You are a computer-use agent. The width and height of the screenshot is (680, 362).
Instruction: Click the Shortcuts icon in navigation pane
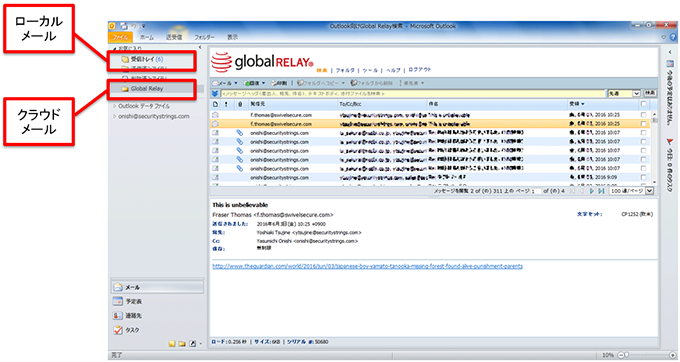(x=192, y=344)
